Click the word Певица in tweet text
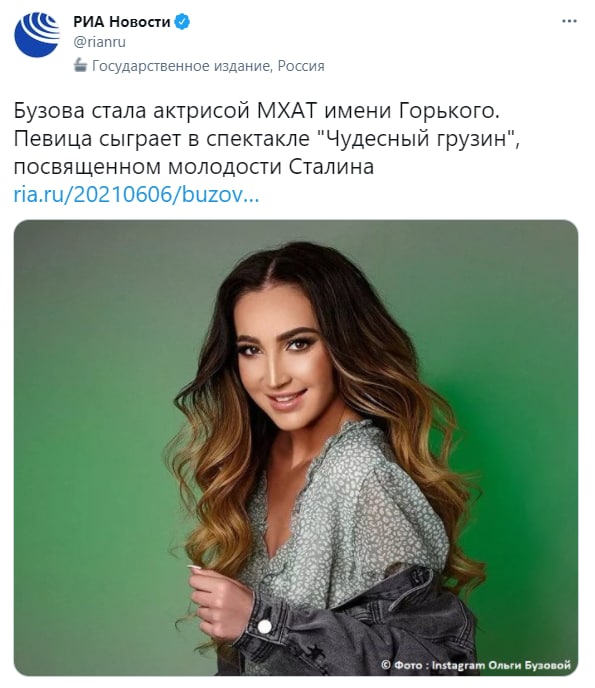 (x=53, y=139)
